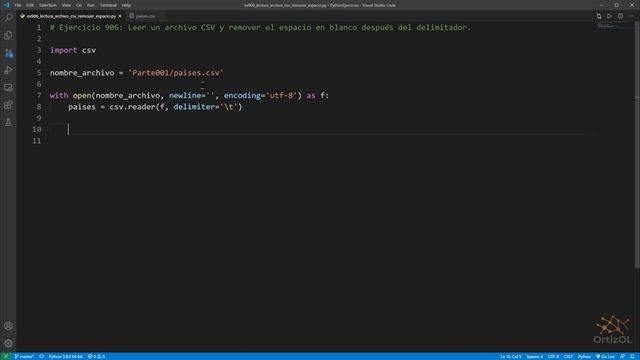Open the Run menu
This screenshot has height=360, width=640.
coord(91,5)
